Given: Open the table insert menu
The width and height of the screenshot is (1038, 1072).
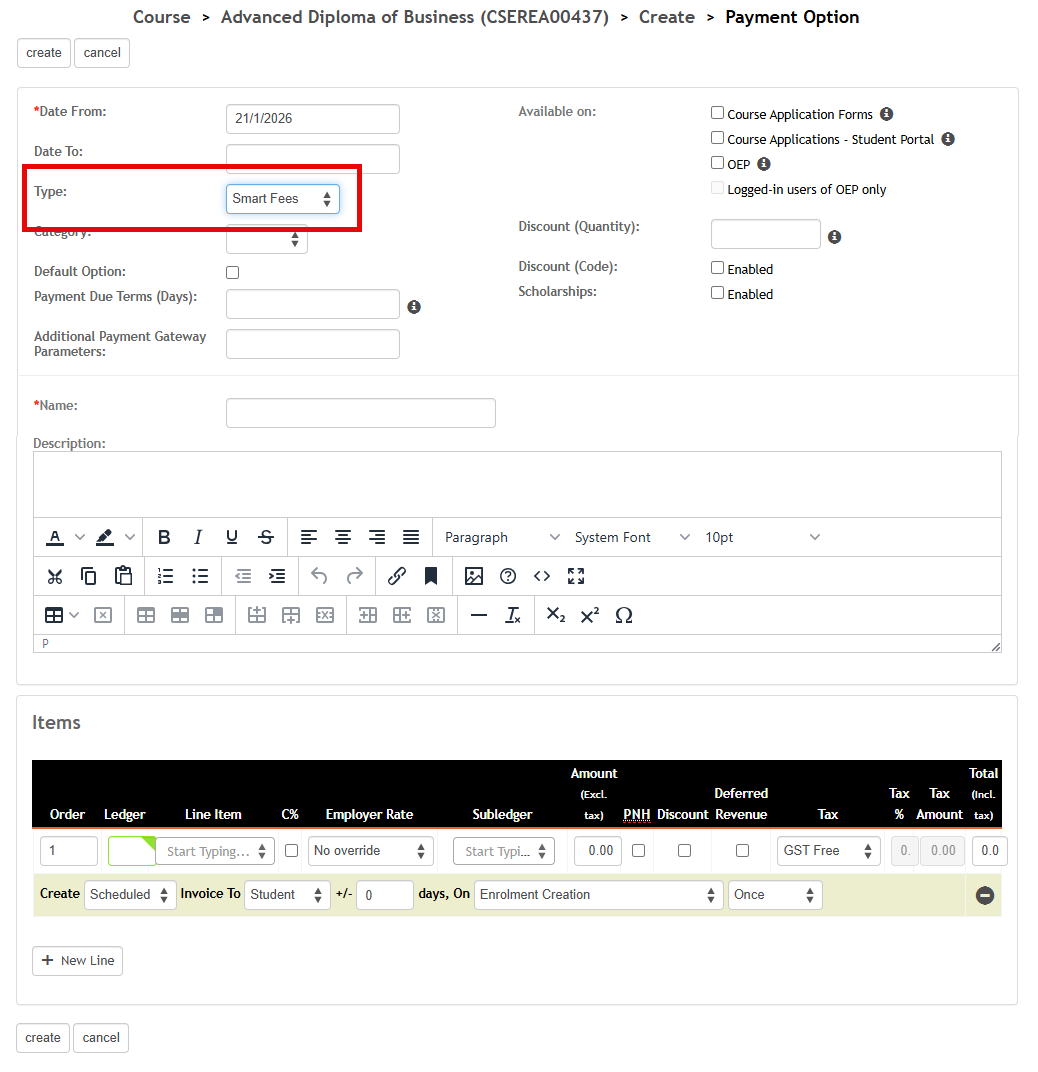Looking at the screenshot, I should click(x=62, y=615).
